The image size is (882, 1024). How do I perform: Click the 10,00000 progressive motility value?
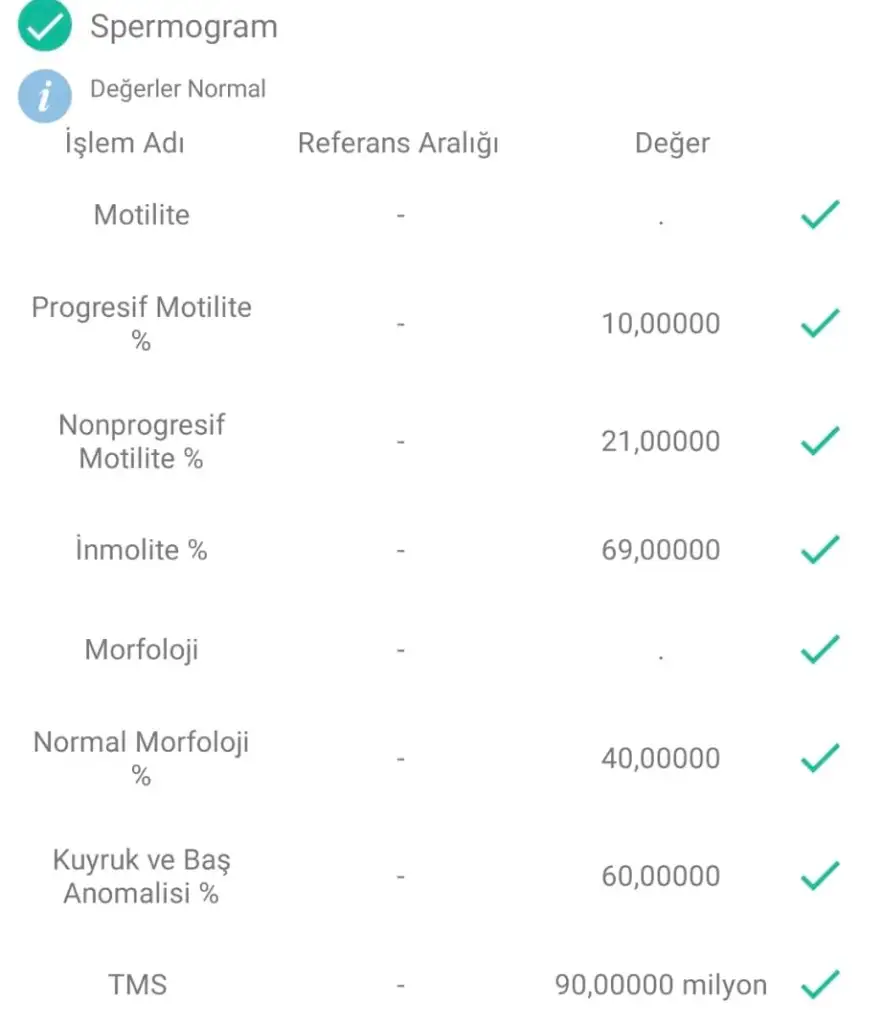(660, 324)
